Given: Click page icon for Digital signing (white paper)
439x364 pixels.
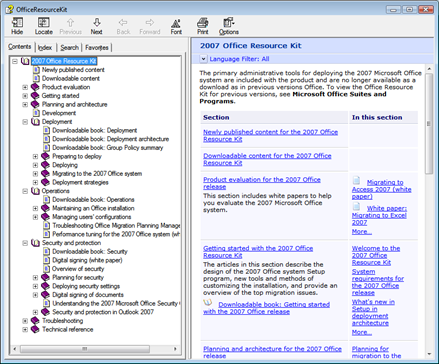Looking at the screenshot, I should 47,260.
